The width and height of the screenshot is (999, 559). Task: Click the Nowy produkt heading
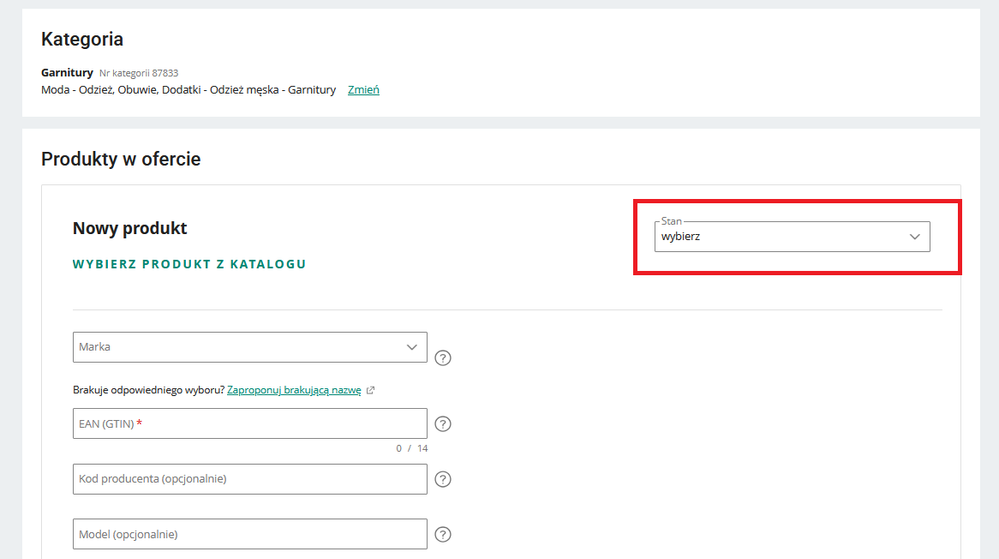coord(130,228)
